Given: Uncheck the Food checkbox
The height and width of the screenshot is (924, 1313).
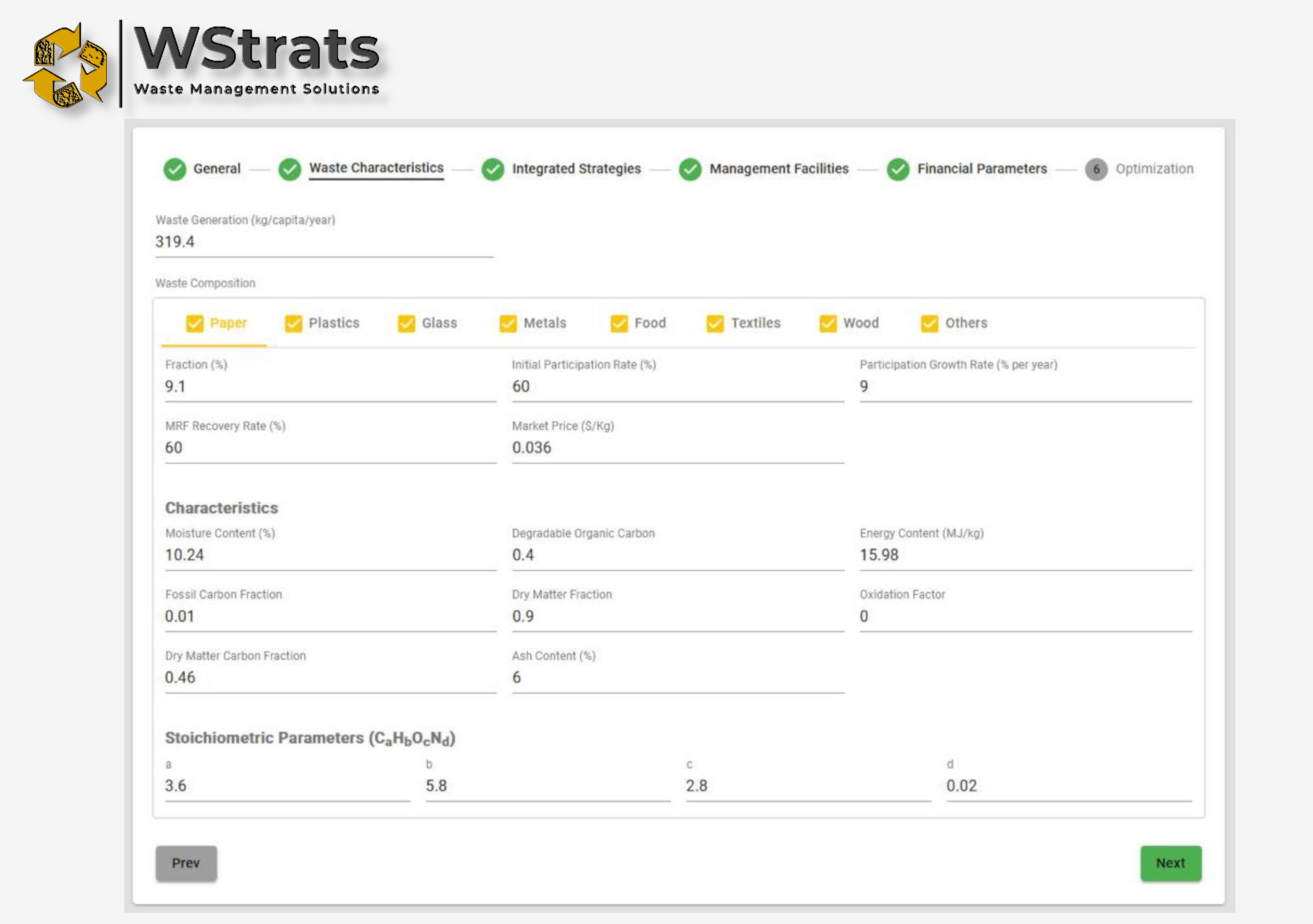Looking at the screenshot, I should click(x=619, y=324).
